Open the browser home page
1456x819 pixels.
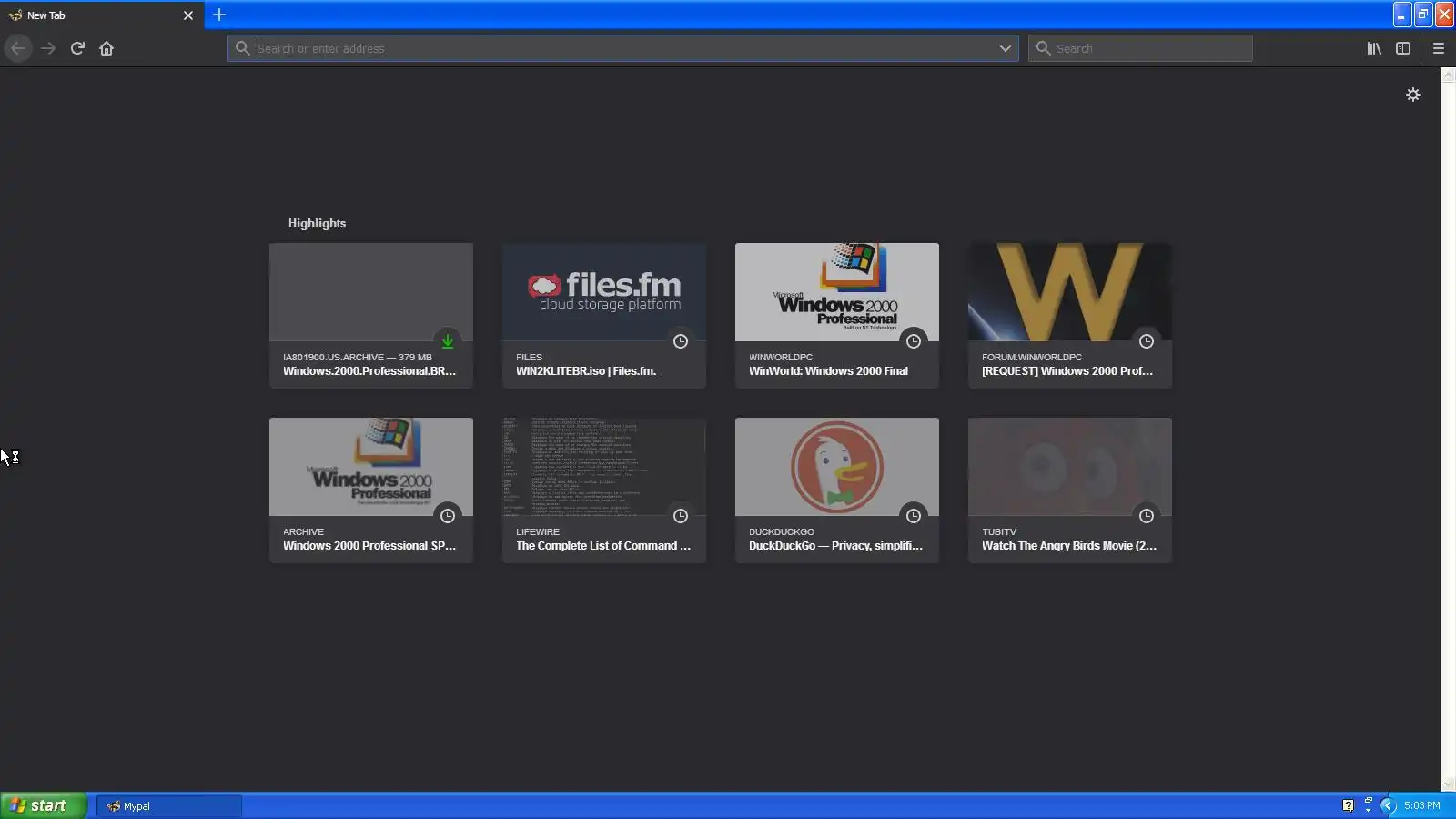(106, 48)
